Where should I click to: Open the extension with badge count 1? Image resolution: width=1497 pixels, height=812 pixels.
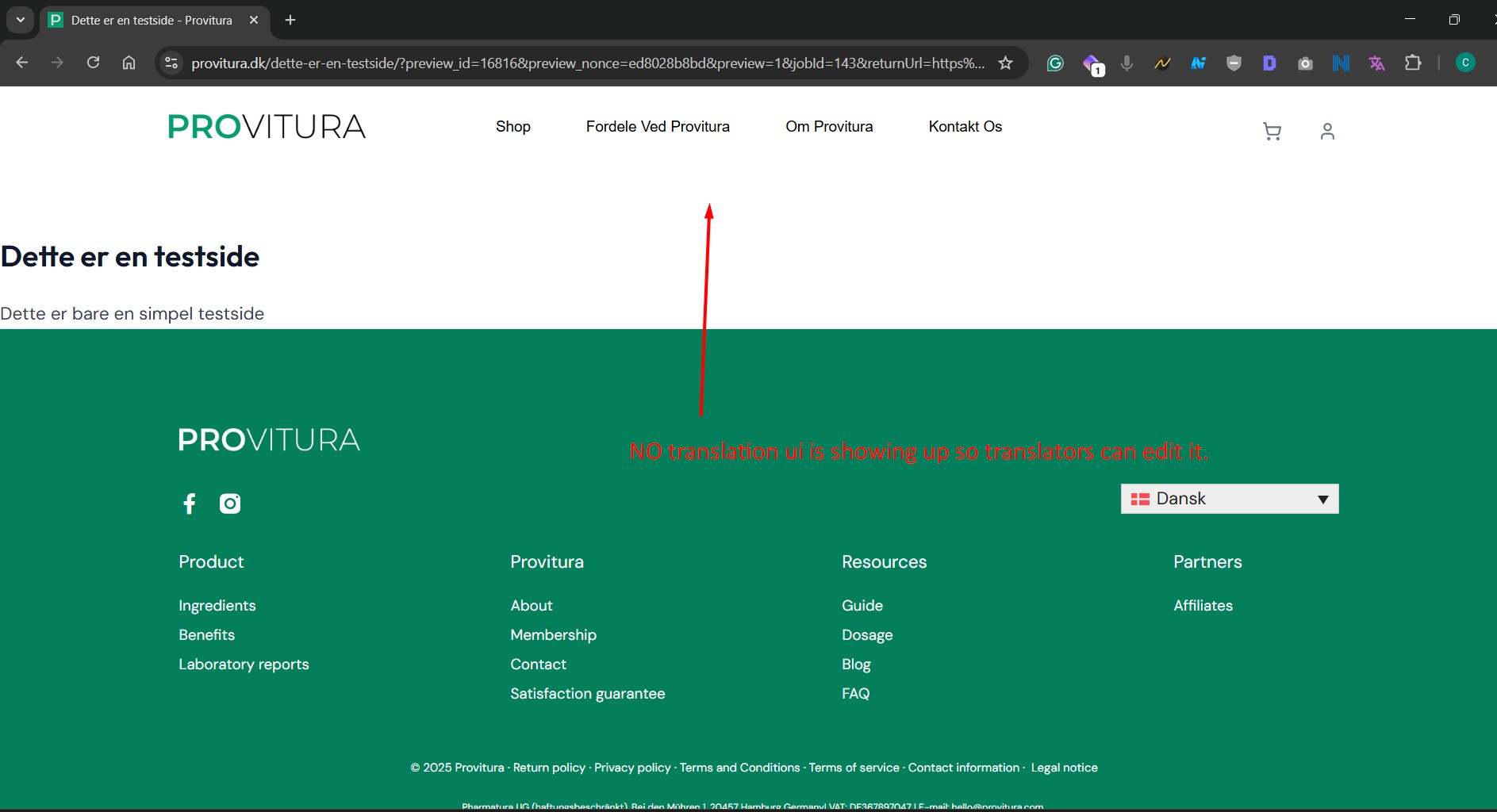coord(1092,64)
